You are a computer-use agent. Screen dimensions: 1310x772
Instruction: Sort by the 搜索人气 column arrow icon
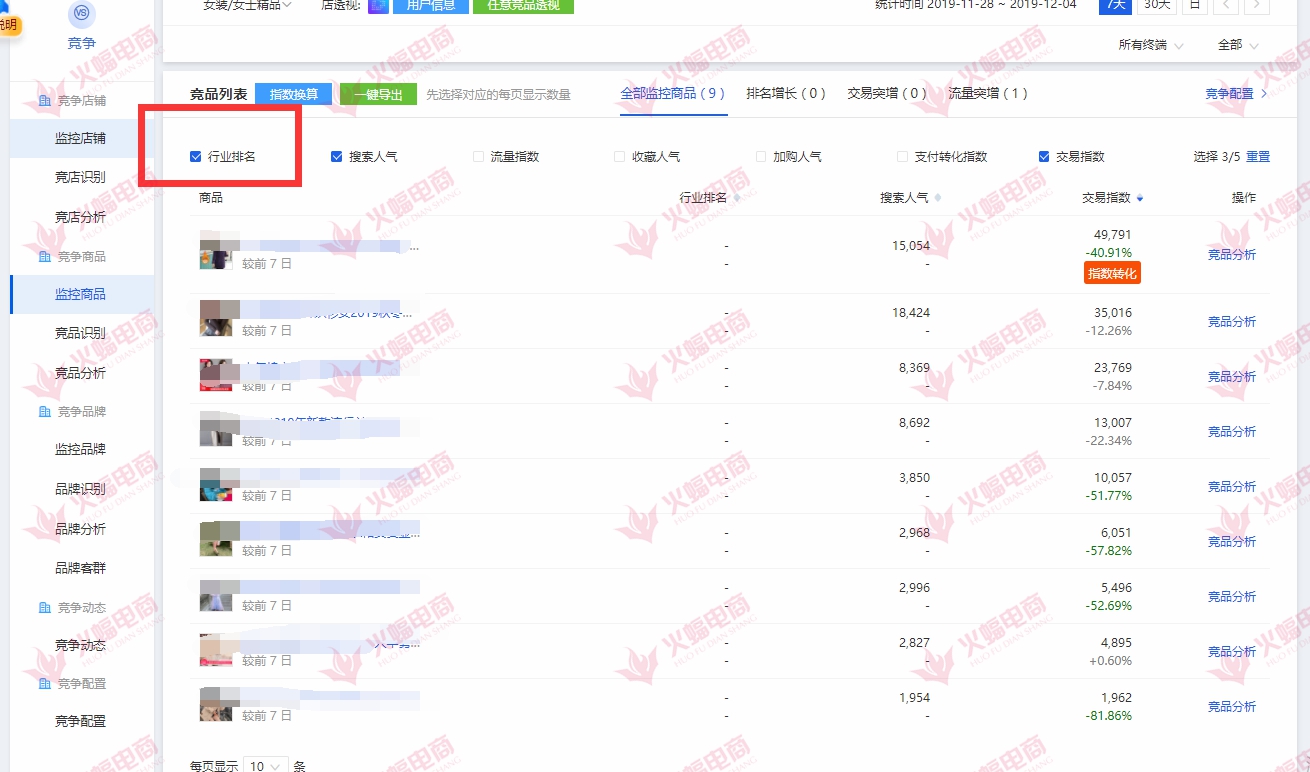coord(937,198)
